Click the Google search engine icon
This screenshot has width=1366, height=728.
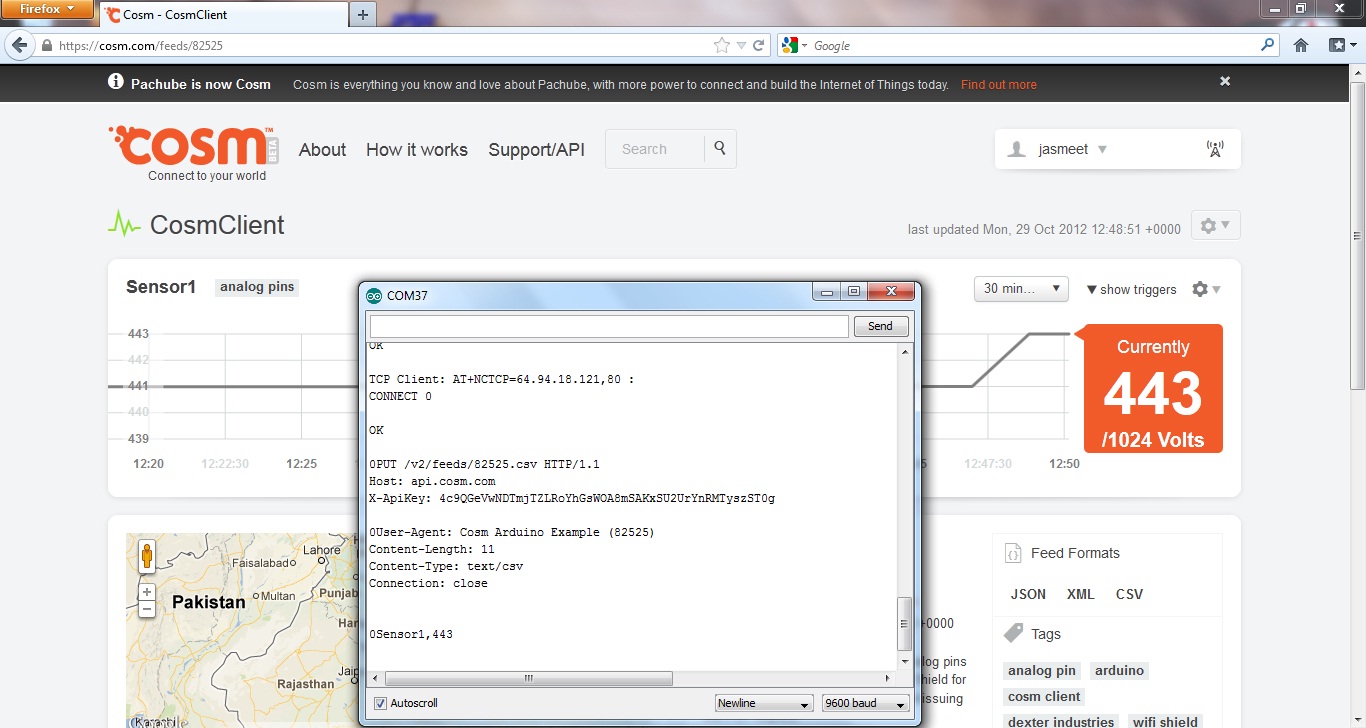click(x=790, y=45)
